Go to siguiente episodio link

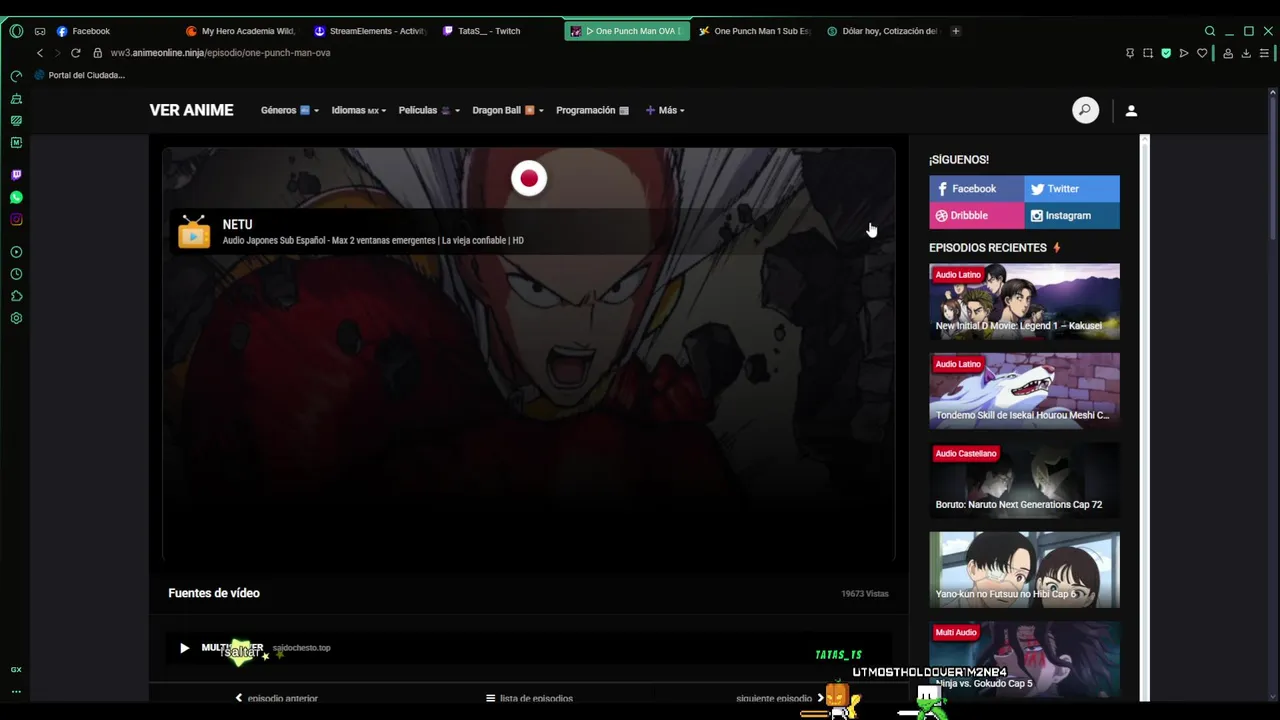click(x=779, y=698)
